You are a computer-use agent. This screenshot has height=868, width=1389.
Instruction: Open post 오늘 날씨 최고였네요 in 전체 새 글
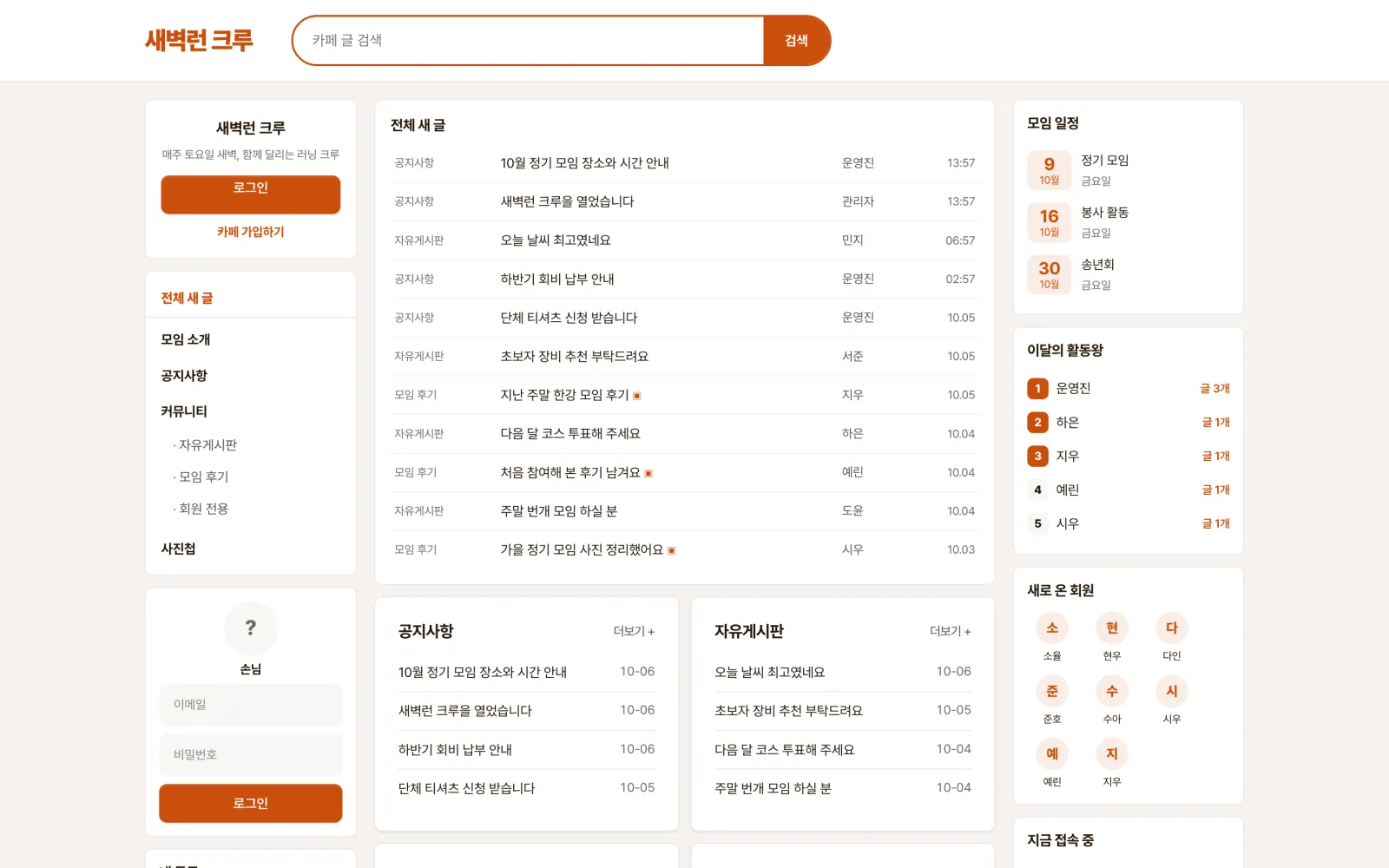[x=556, y=240]
